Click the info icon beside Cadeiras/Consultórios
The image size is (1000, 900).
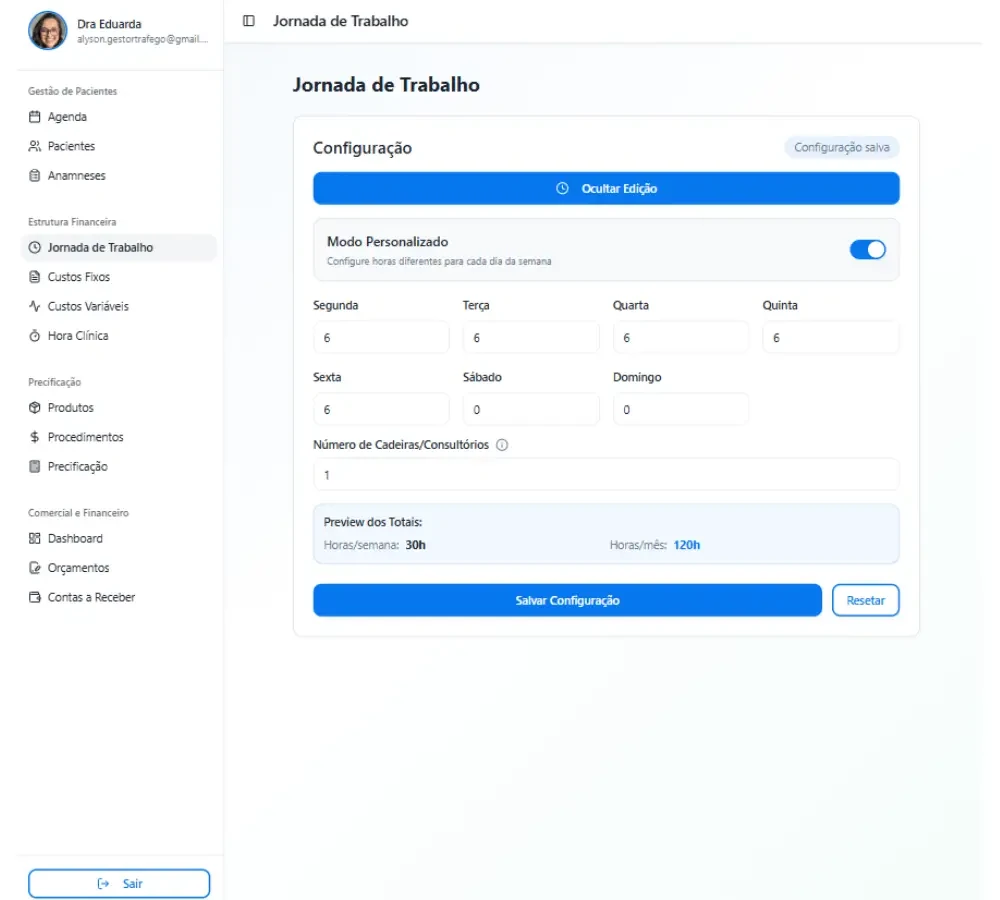[502, 445]
